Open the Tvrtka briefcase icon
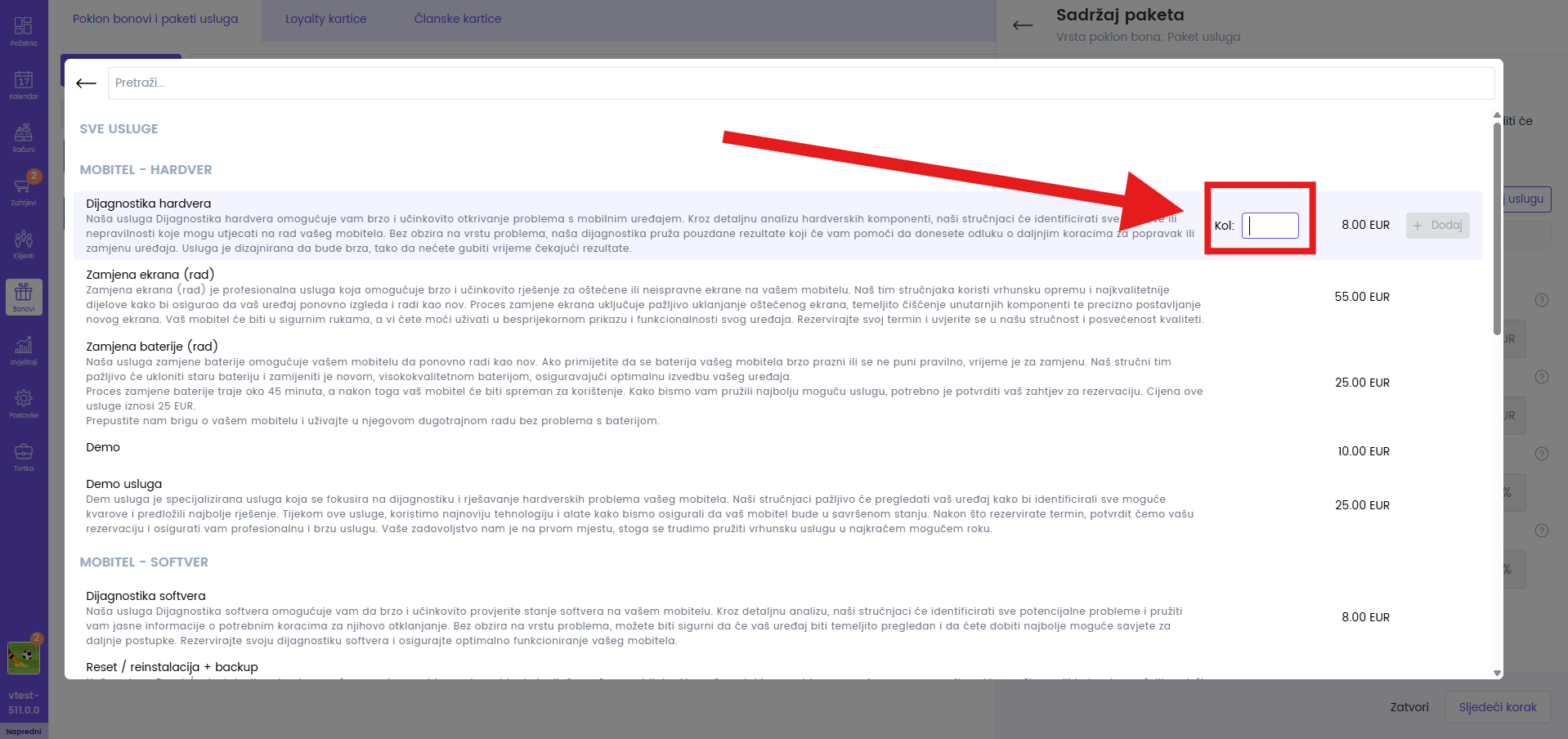This screenshot has width=1568, height=739. point(24,455)
